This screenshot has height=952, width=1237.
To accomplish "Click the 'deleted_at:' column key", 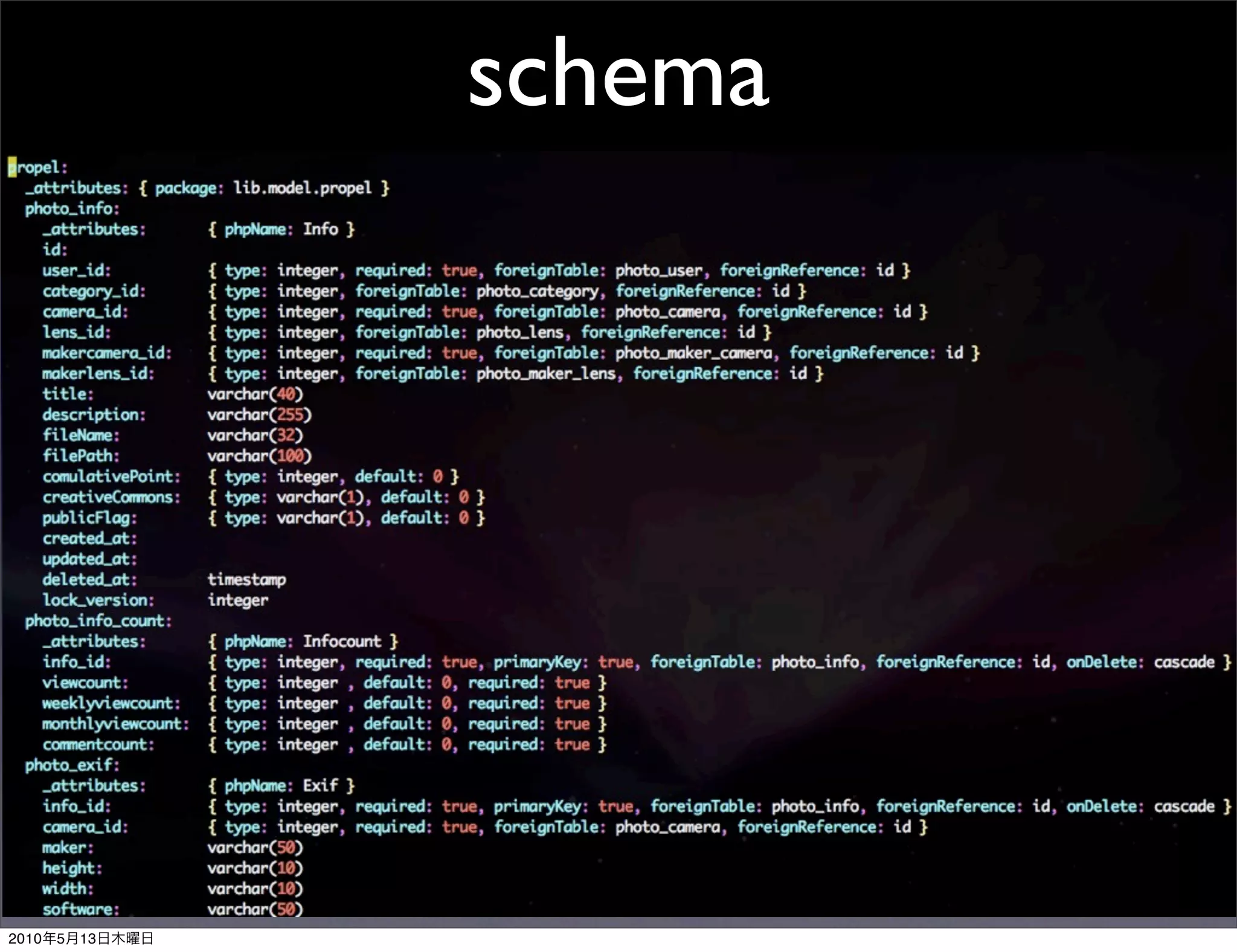I will coord(89,579).
